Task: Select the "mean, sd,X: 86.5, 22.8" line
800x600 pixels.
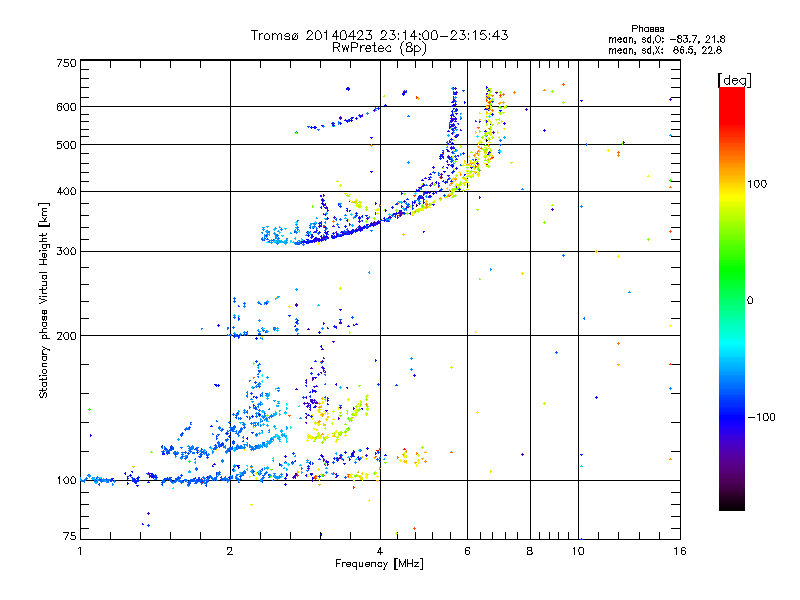Action: pyautogui.click(x=665, y=50)
